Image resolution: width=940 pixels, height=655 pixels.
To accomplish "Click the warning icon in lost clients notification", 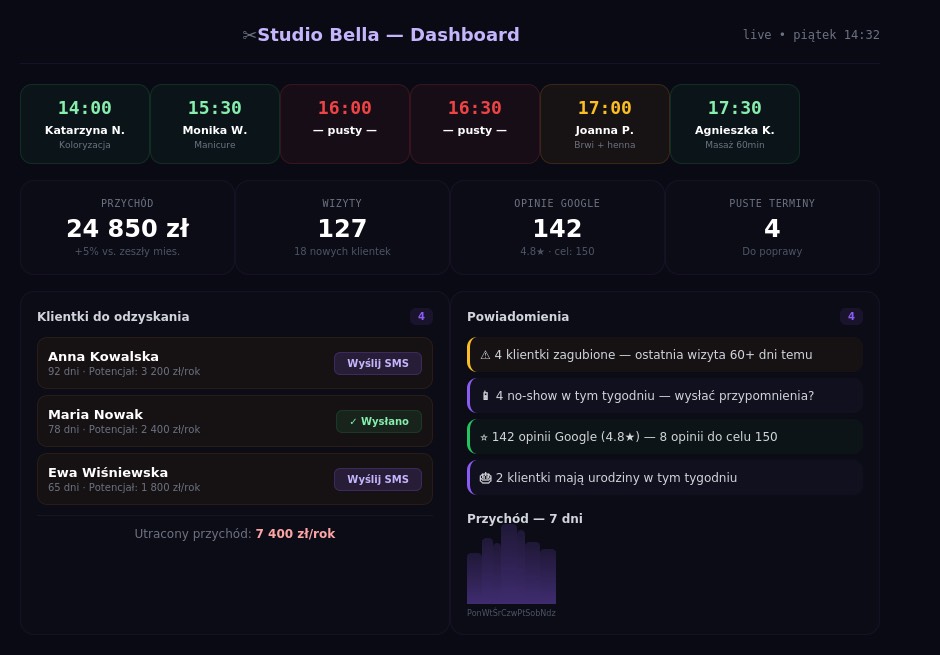I will [485, 355].
